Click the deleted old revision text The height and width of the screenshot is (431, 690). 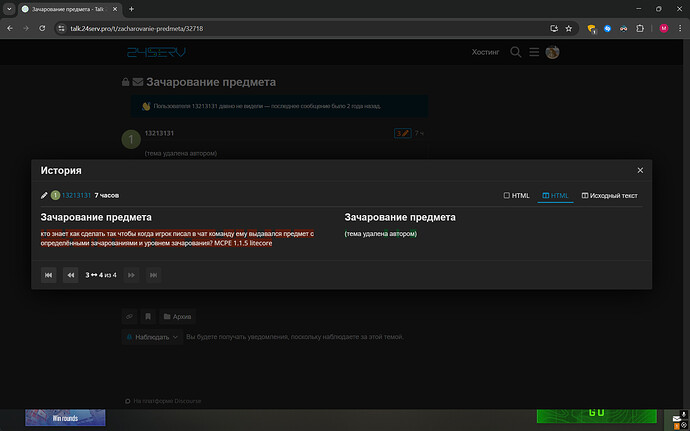pos(177,238)
